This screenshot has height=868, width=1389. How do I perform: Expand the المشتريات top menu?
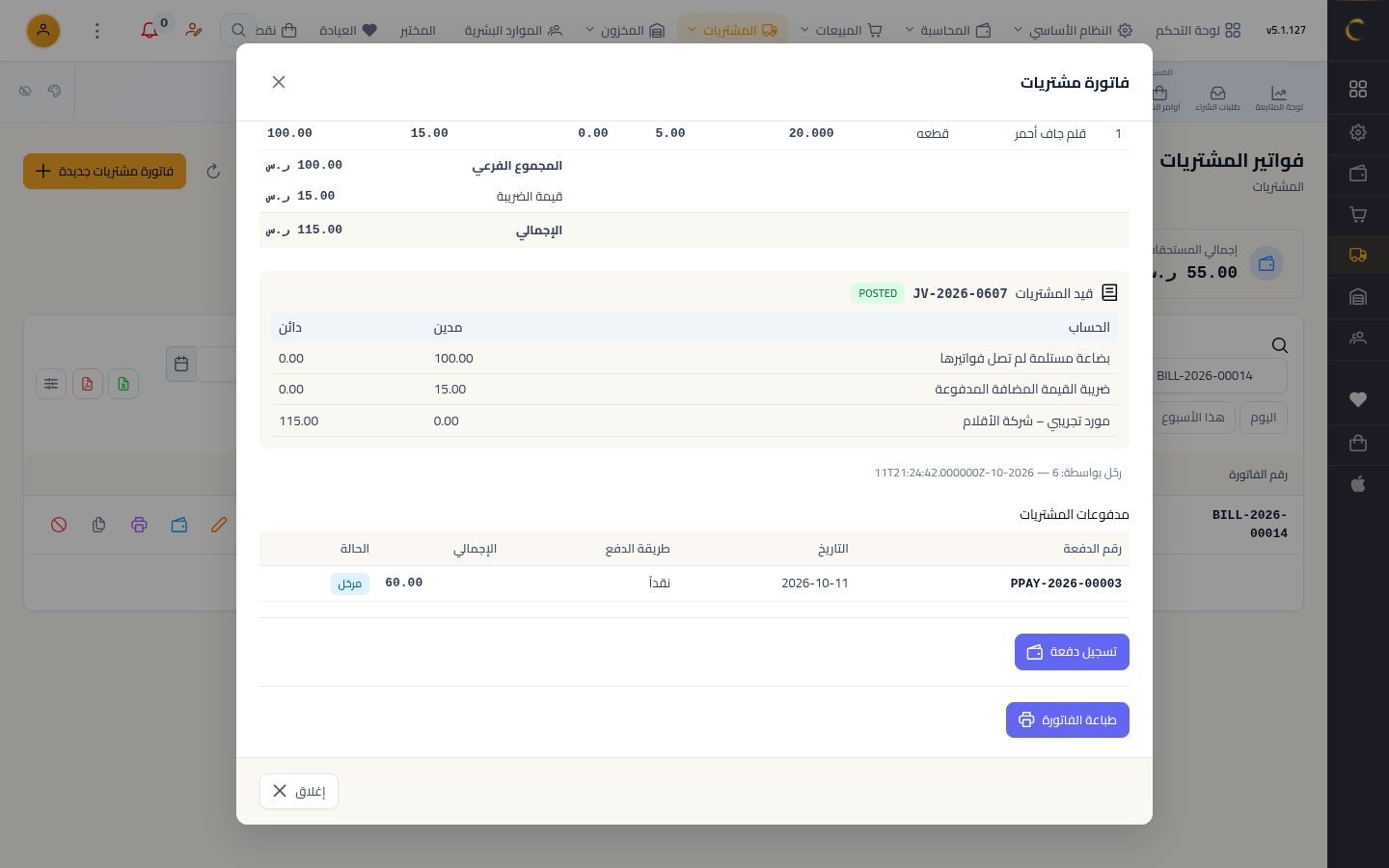733,31
